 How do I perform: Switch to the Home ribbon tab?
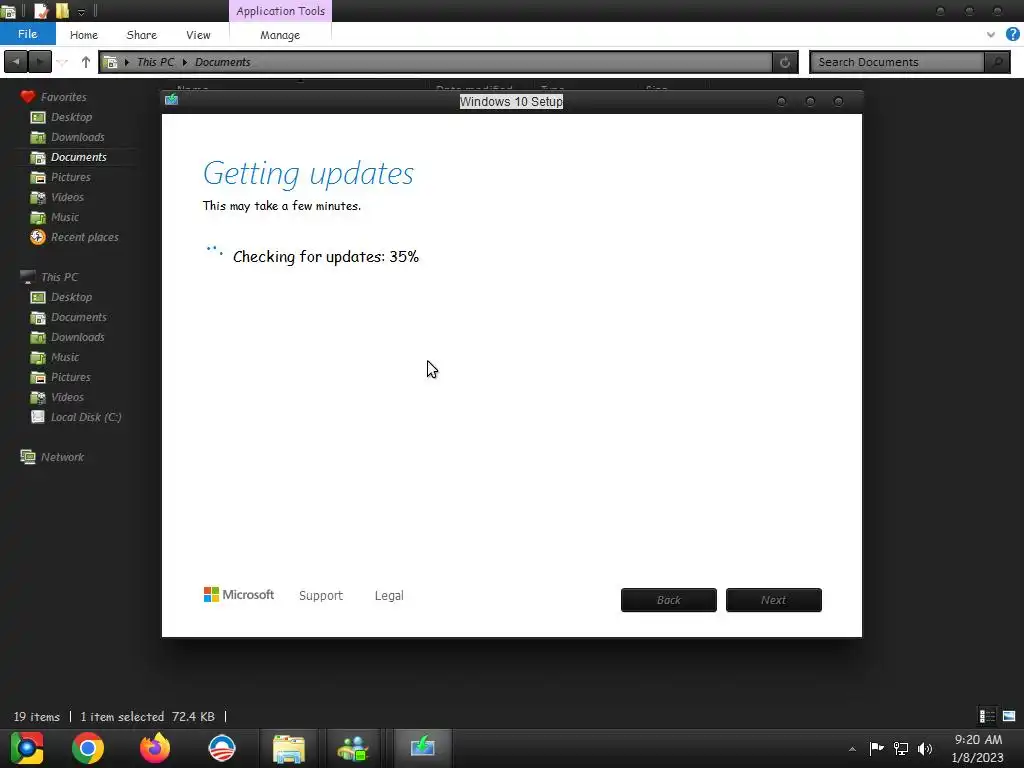tap(84, 35)
